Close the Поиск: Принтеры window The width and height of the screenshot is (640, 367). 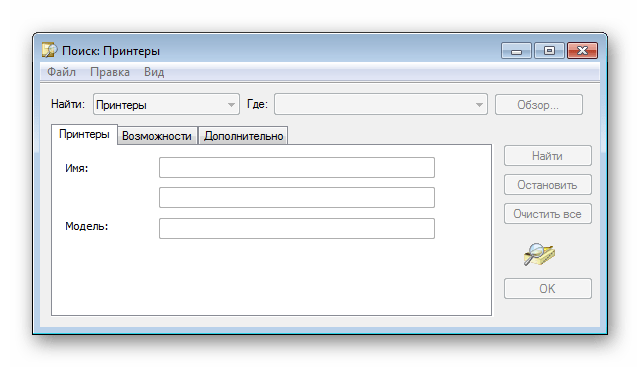582,51
